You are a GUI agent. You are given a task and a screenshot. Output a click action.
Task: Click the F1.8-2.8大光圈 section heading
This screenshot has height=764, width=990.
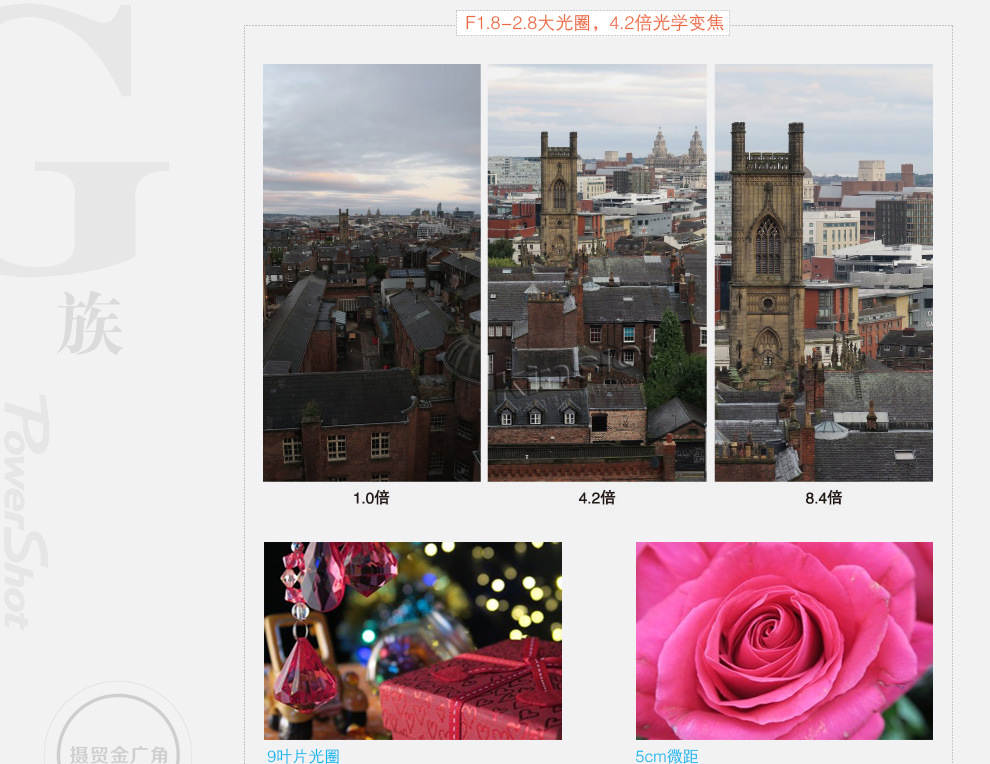click(x=593, y=23)
